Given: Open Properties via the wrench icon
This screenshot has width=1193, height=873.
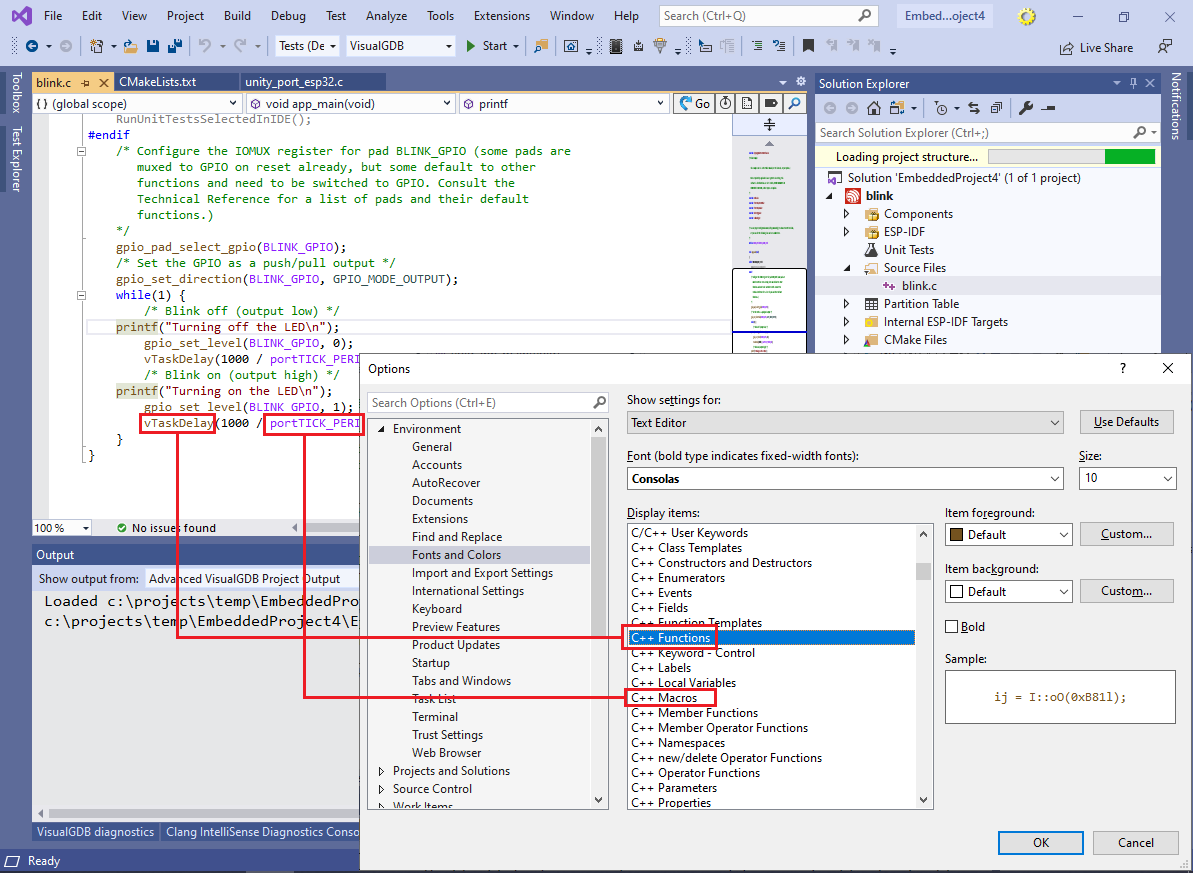Looking at the screenshot, I should point(1026,108).
